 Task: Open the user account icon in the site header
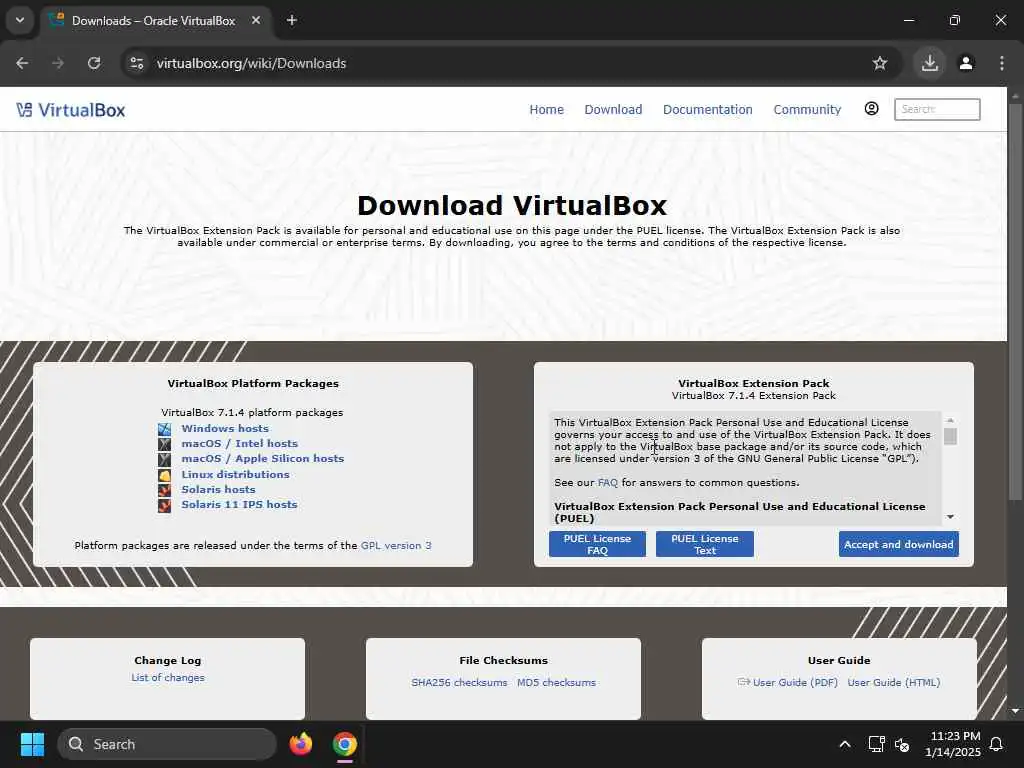pyautogui.click(x=871, y=108)
